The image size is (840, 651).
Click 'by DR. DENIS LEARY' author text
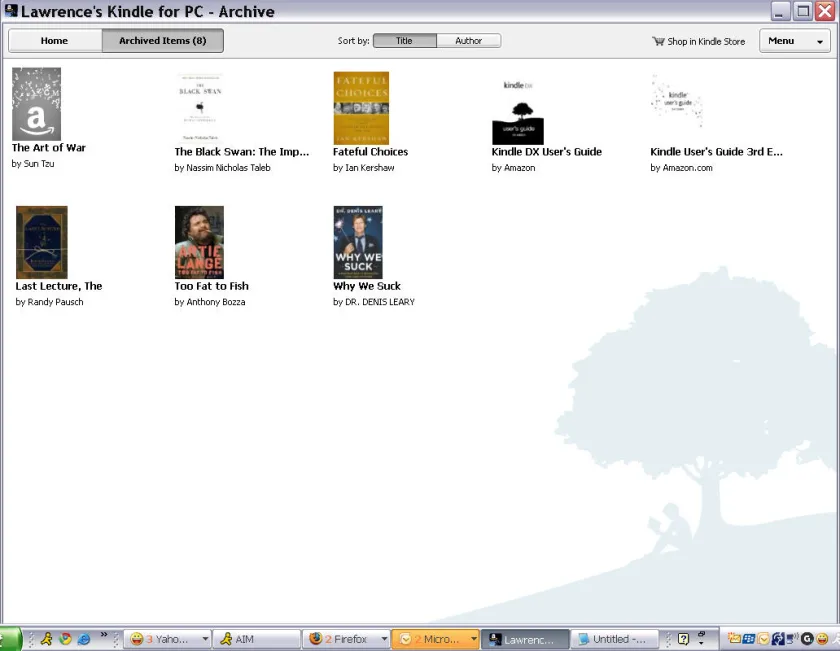pos(374,302)
